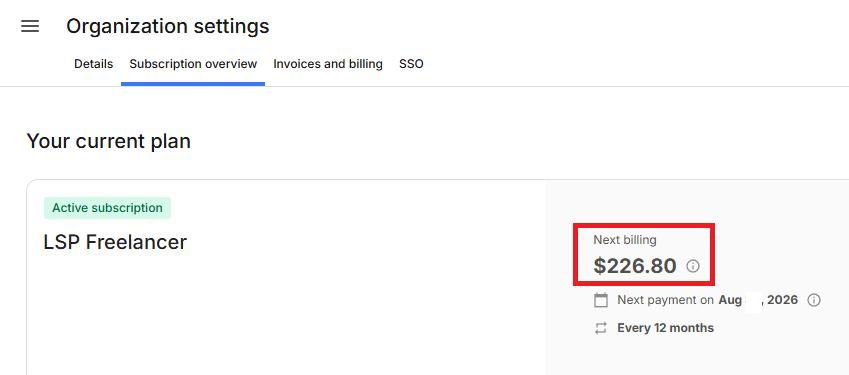
Task: Click the Next payment on text
Action: 665,300
